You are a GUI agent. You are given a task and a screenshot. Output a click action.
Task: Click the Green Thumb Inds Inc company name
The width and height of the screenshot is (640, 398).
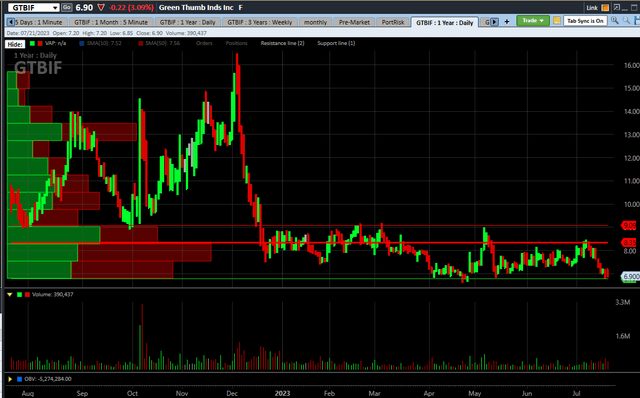coord(196,7)
